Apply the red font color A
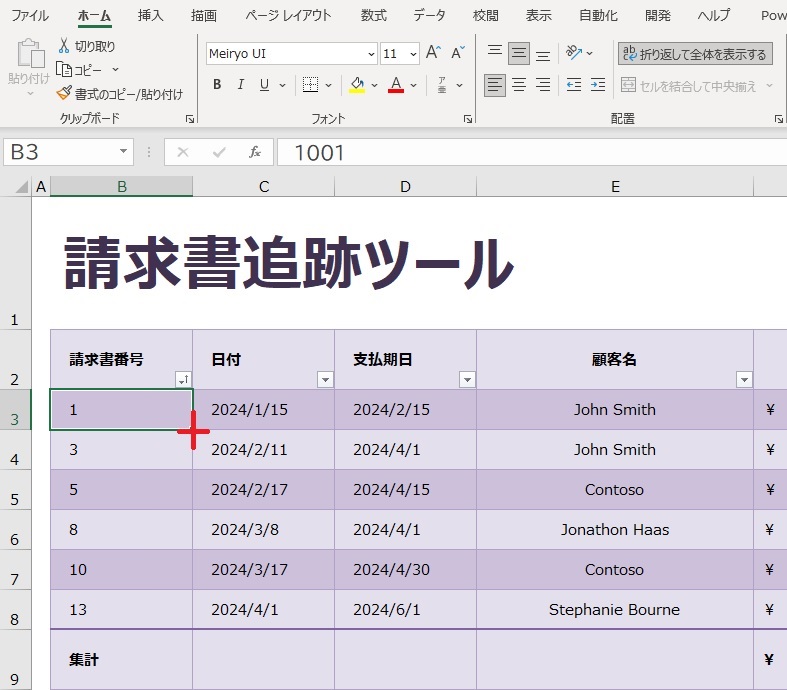The height and width of the screenshot is (690, 787). (x=396, y=85)
